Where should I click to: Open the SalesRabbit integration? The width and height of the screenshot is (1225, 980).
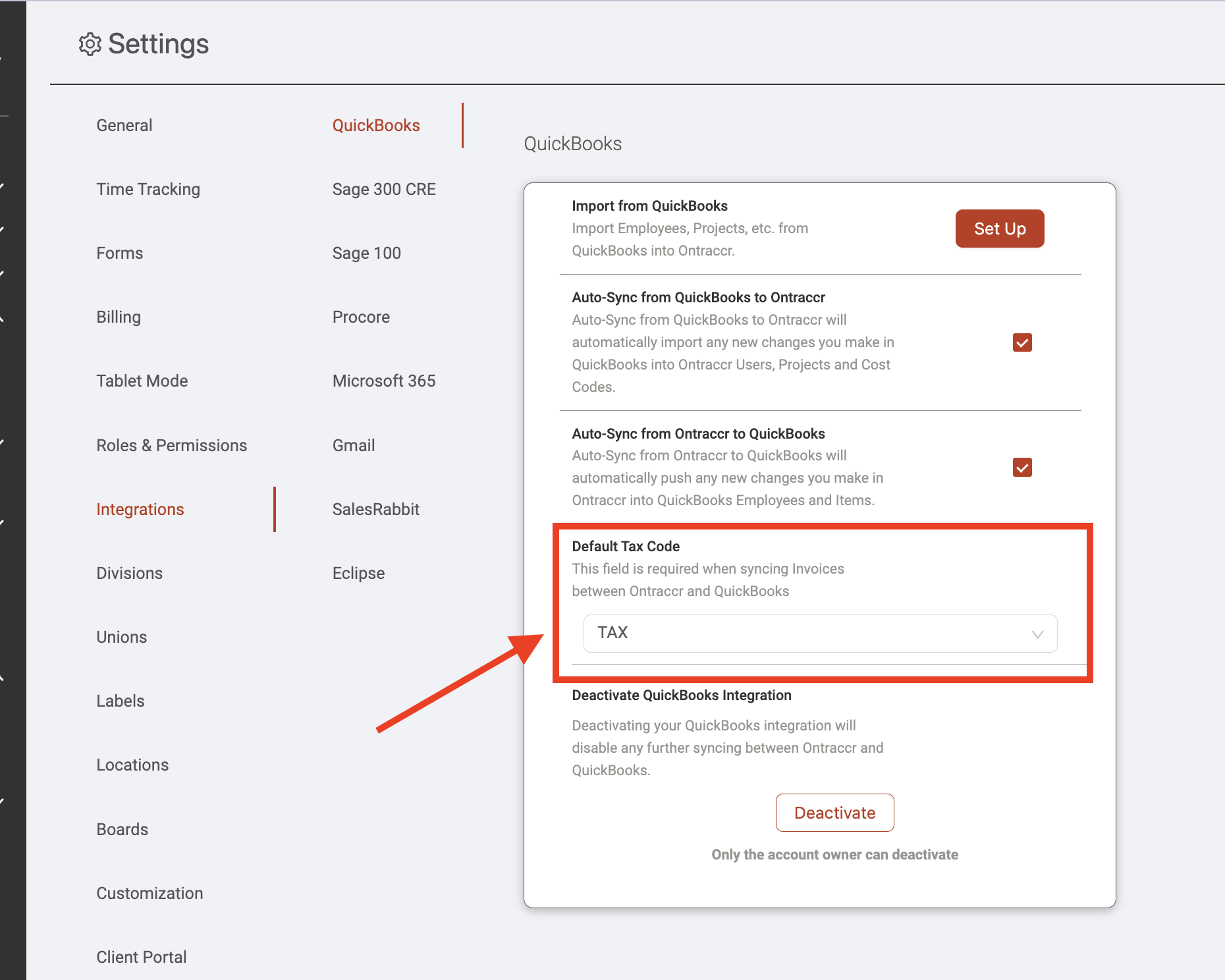[x=376, y=509]
